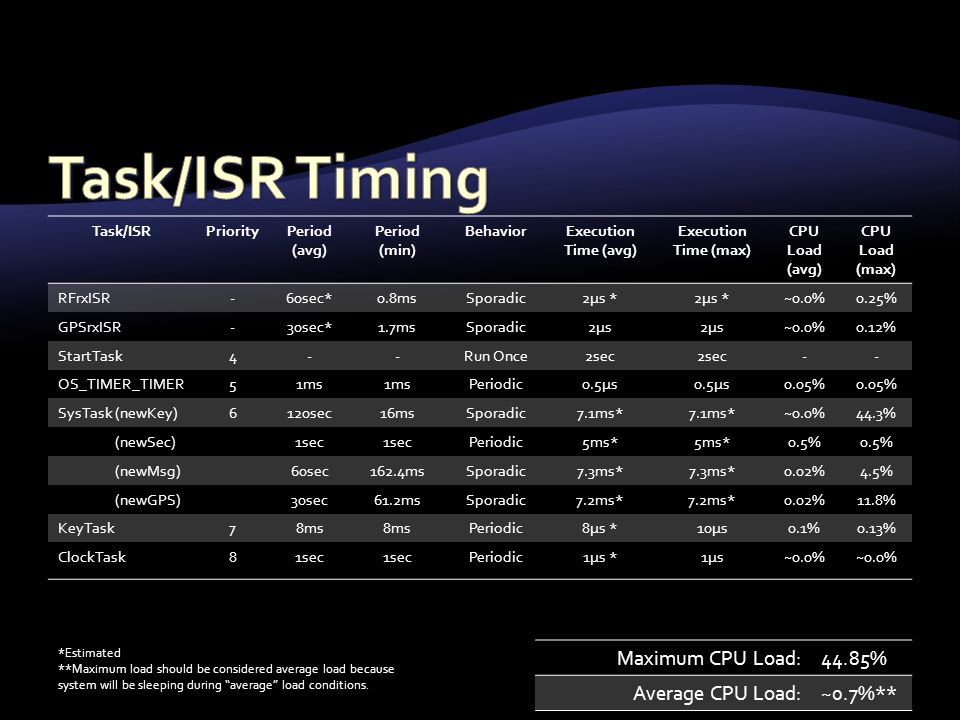Select the 'CPU Load (avg)' header
This screenshot has width=960, height=720.
[x=804, y=250]
